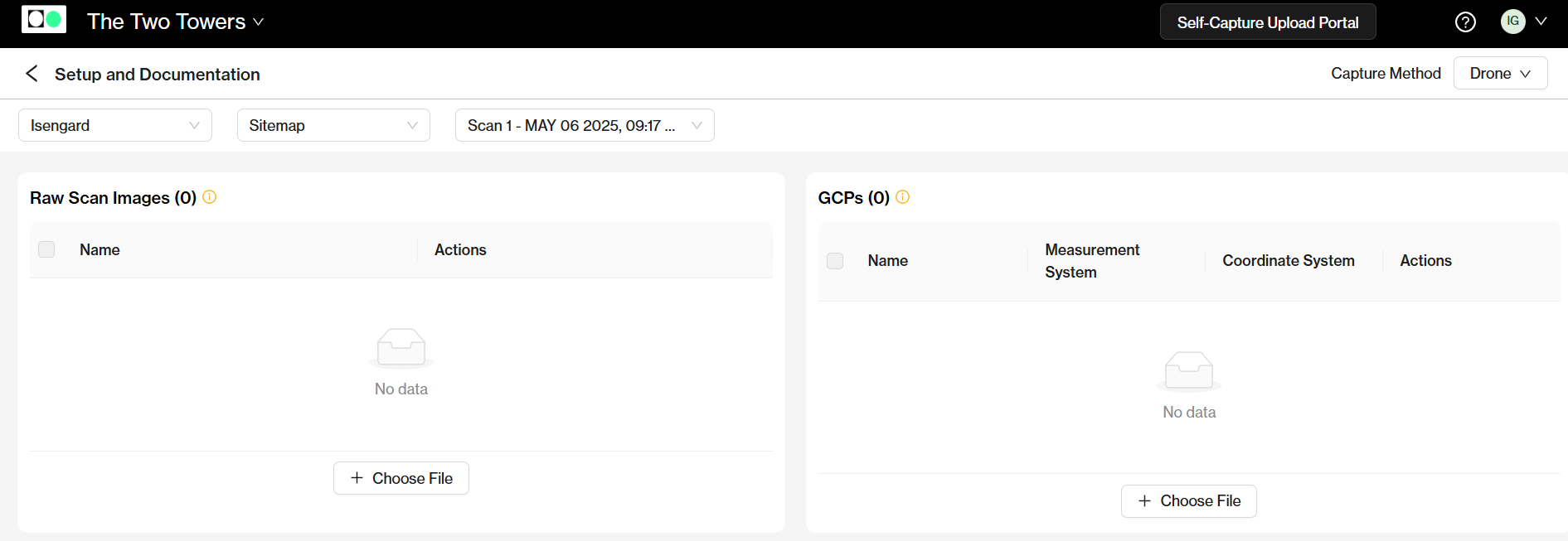1568x541 pixels.
Task: Click the Capture Method label
Action: [1386, 73]
